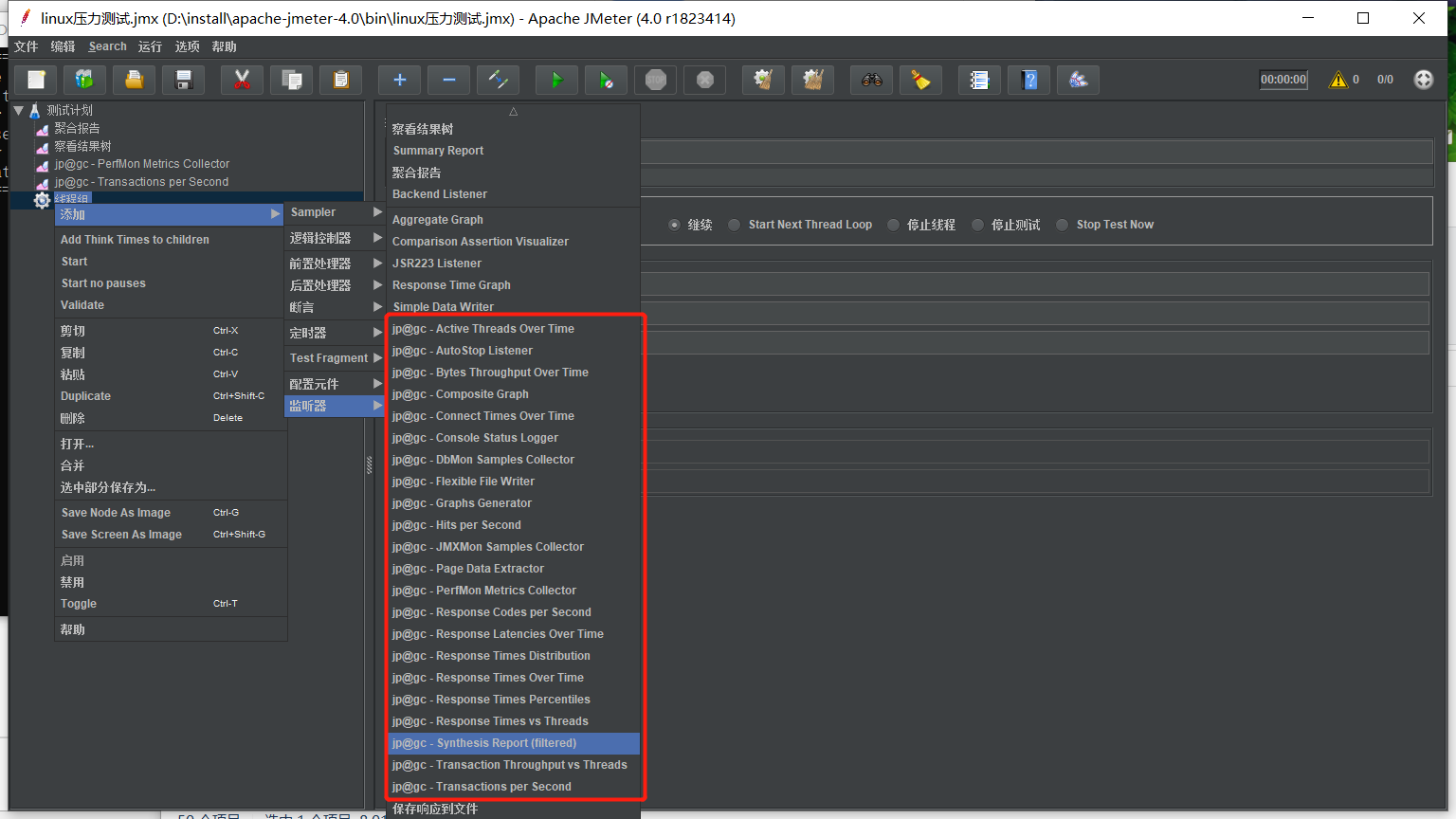Select PerfMon Metrics Collector in test tree
This screenshot has height=819, width=1456.
click(x=141, y=164)
